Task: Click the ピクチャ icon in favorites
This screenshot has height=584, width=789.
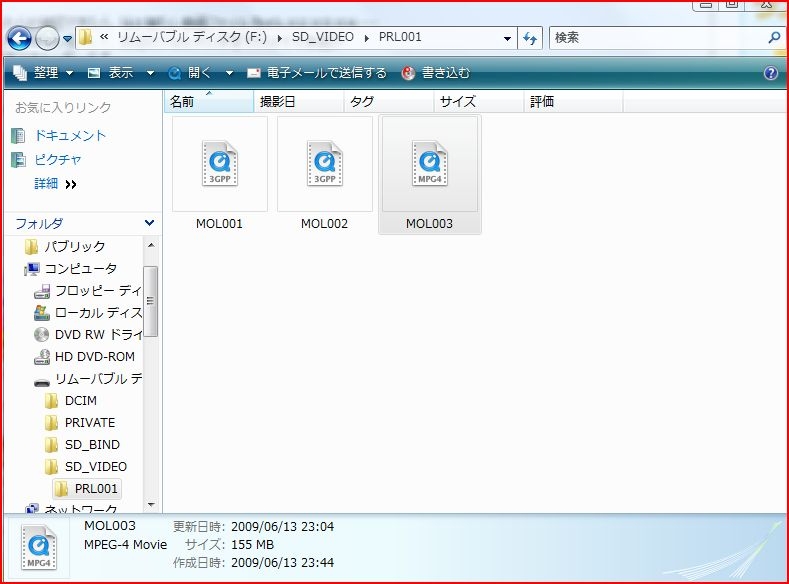Action: (19, 159)
